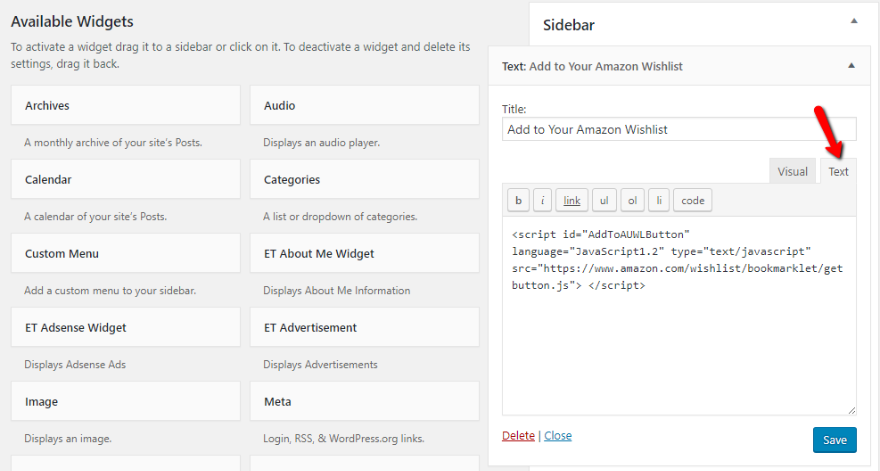Click into the widget Title field
This screenshot has height=471, width=880.
(678, 129)
